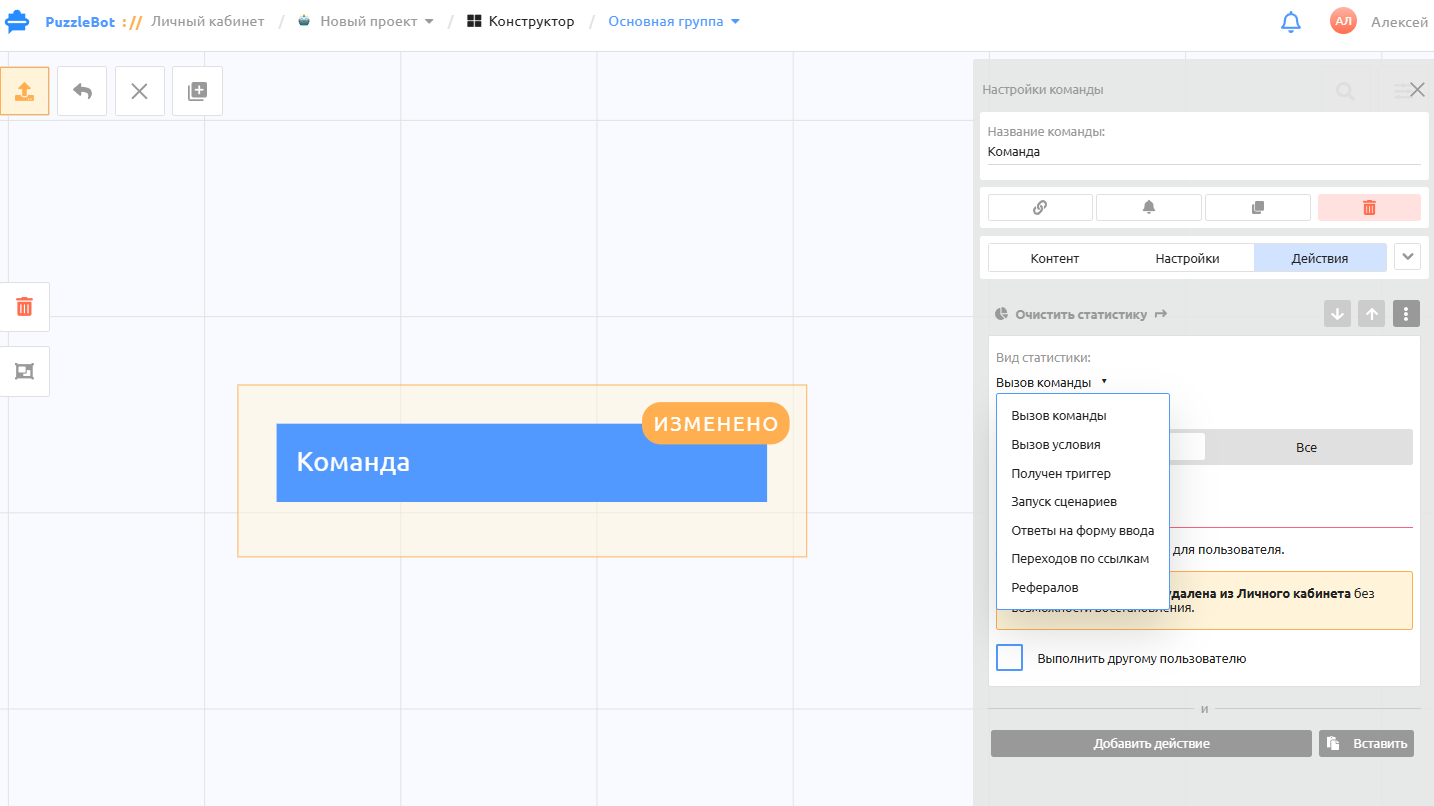
Task: Click the 'Вставить' button
Action: (x=1366, y=743)
